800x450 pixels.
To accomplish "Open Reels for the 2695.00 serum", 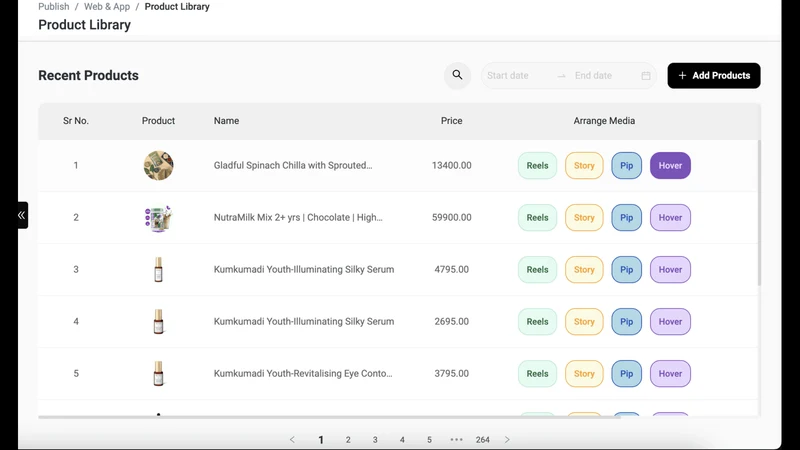I will [x=537, y=321].
